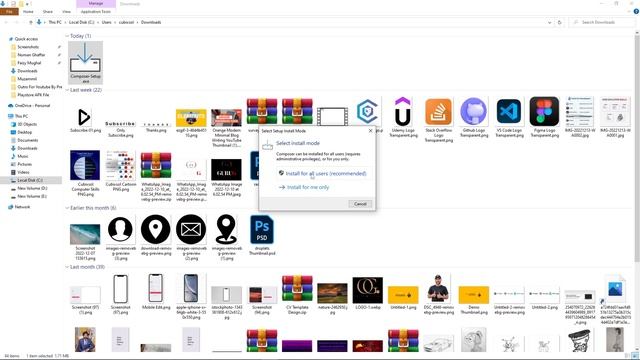Open the VS Code Logo Transparent.png file
This screenshot has height=360, width=640.
click(x=509, y=117)
